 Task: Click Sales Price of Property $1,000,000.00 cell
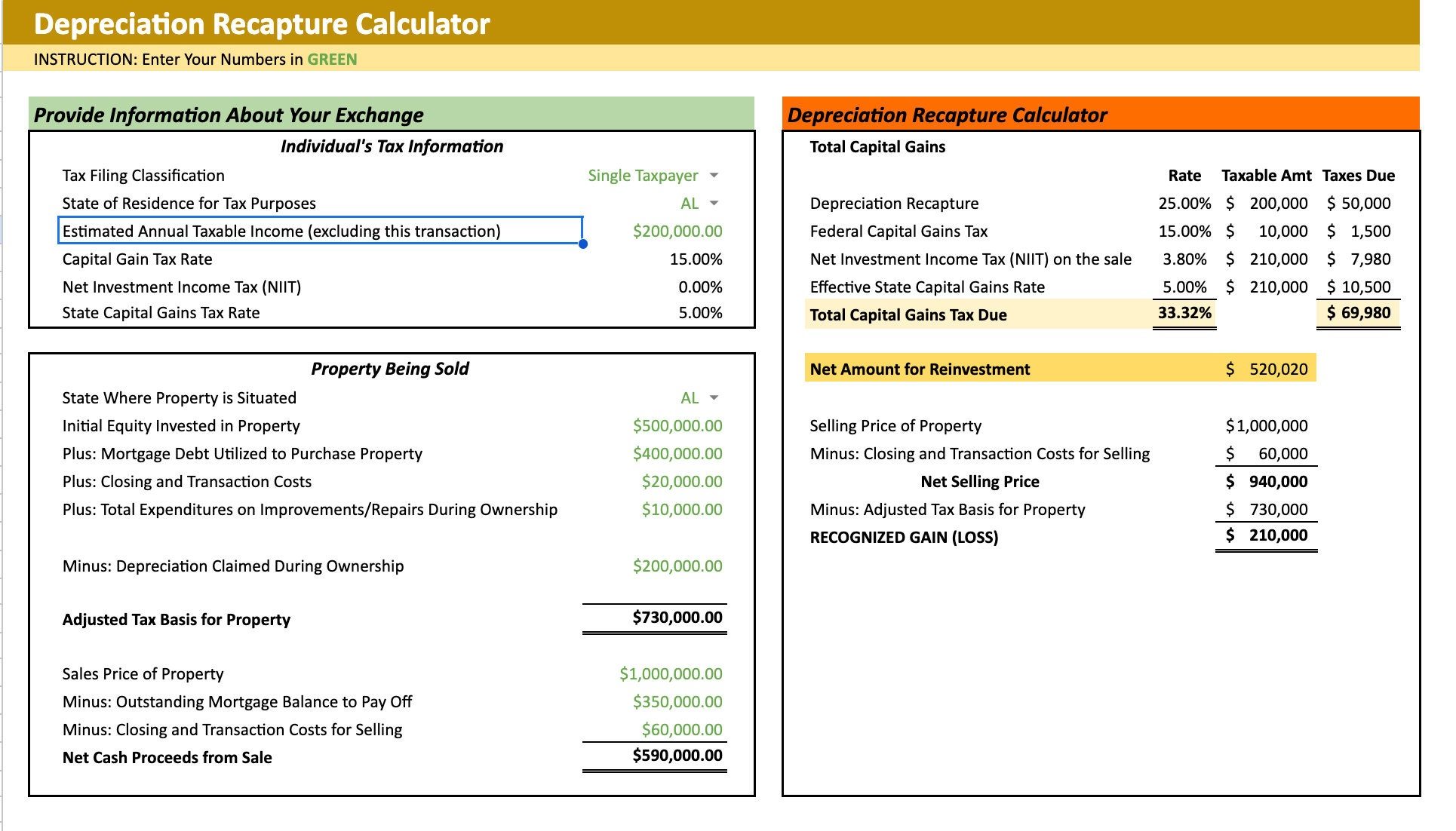[x=670, y=674]
